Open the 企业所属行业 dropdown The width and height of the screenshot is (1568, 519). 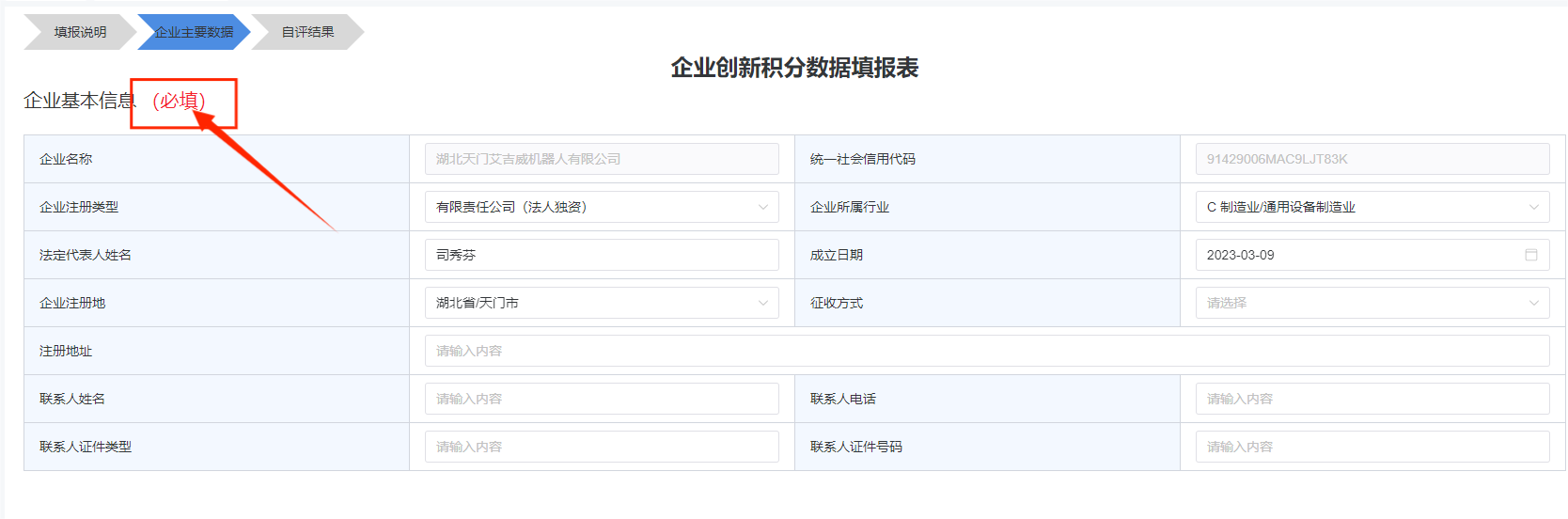(x=1372, y=207)
